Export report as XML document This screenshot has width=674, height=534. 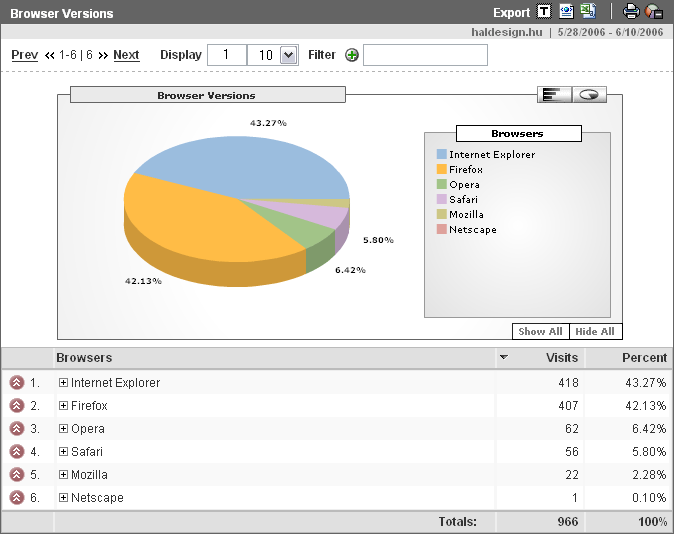point(566,12)
